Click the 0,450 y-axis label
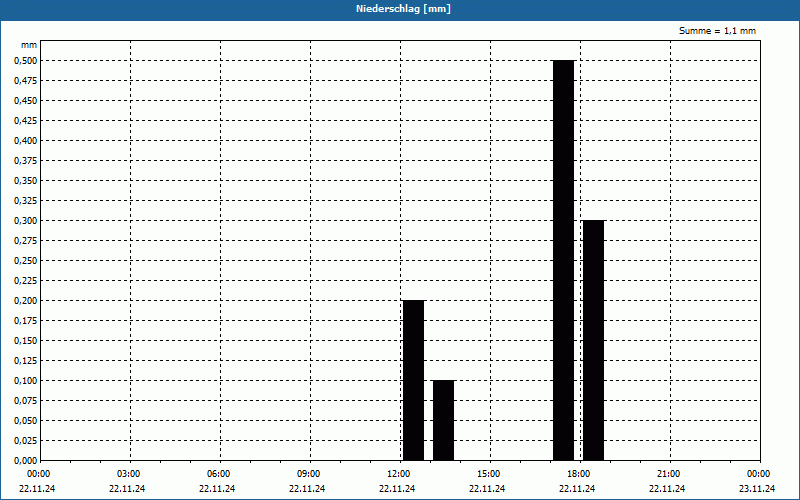This screenshot has height=500, width=800. click(26, 101)
